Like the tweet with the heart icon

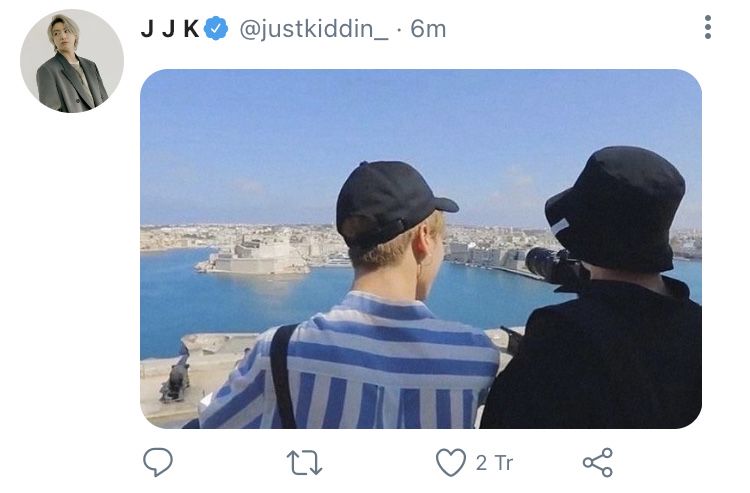point(451,462)
